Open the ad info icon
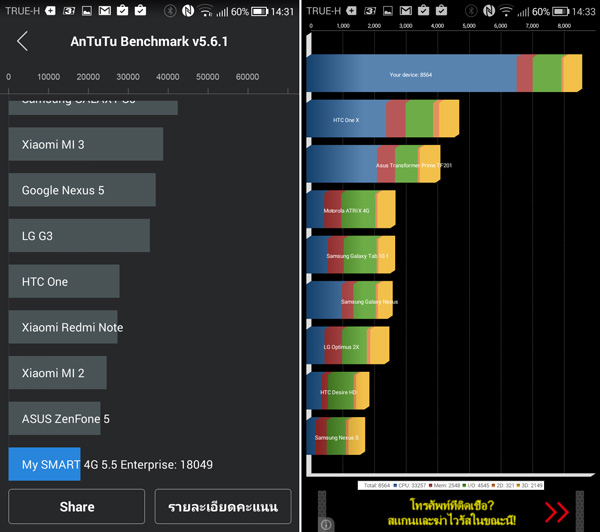The image size is (600, 532). click(326, 524)
